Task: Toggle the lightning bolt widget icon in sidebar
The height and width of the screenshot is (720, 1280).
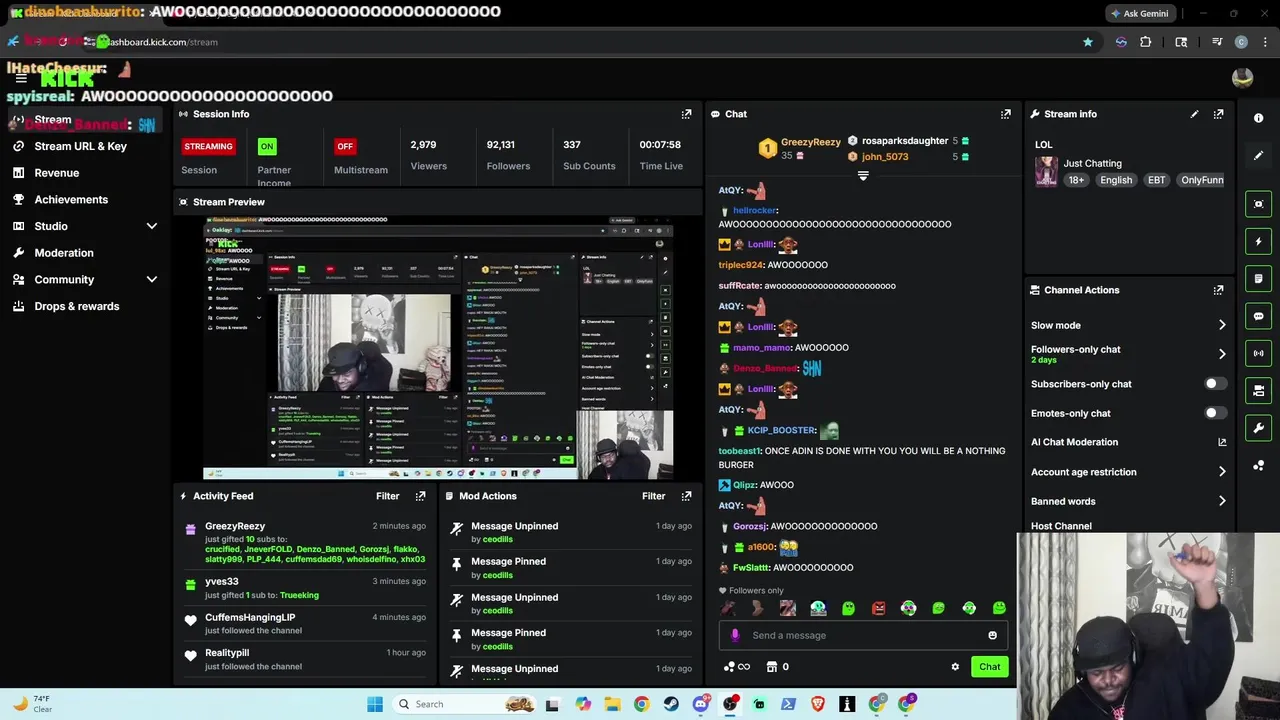Action: tap(1258, 241)
